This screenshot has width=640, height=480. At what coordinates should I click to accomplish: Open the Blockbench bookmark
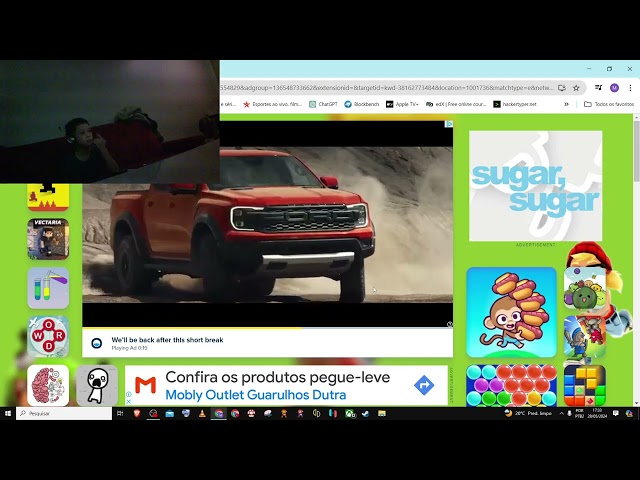362,104
